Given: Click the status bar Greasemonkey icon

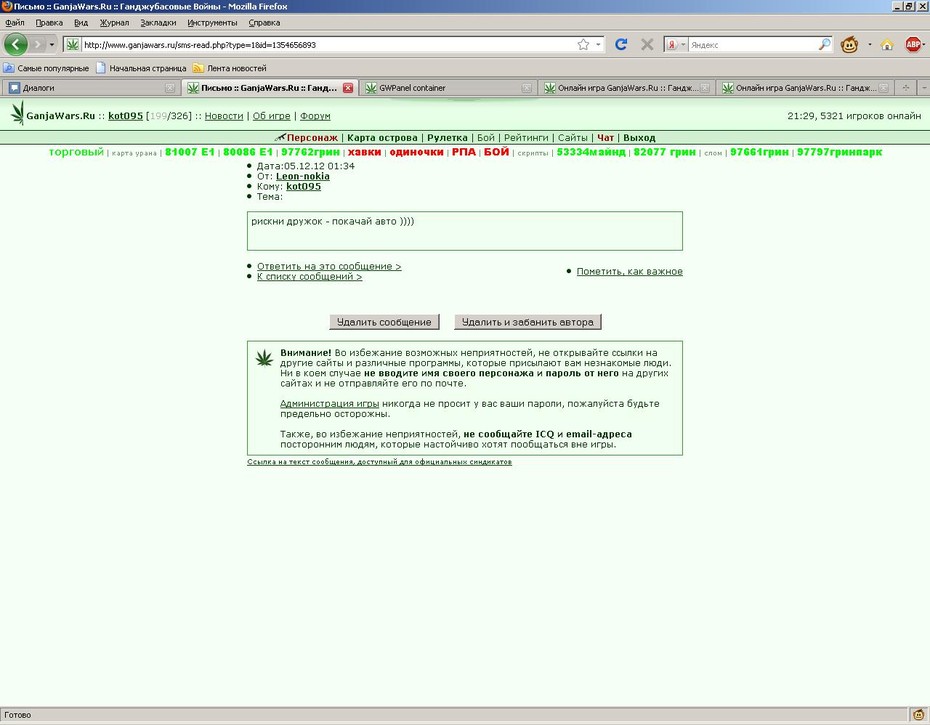Looking at the screenshot, I should [918, 715].
